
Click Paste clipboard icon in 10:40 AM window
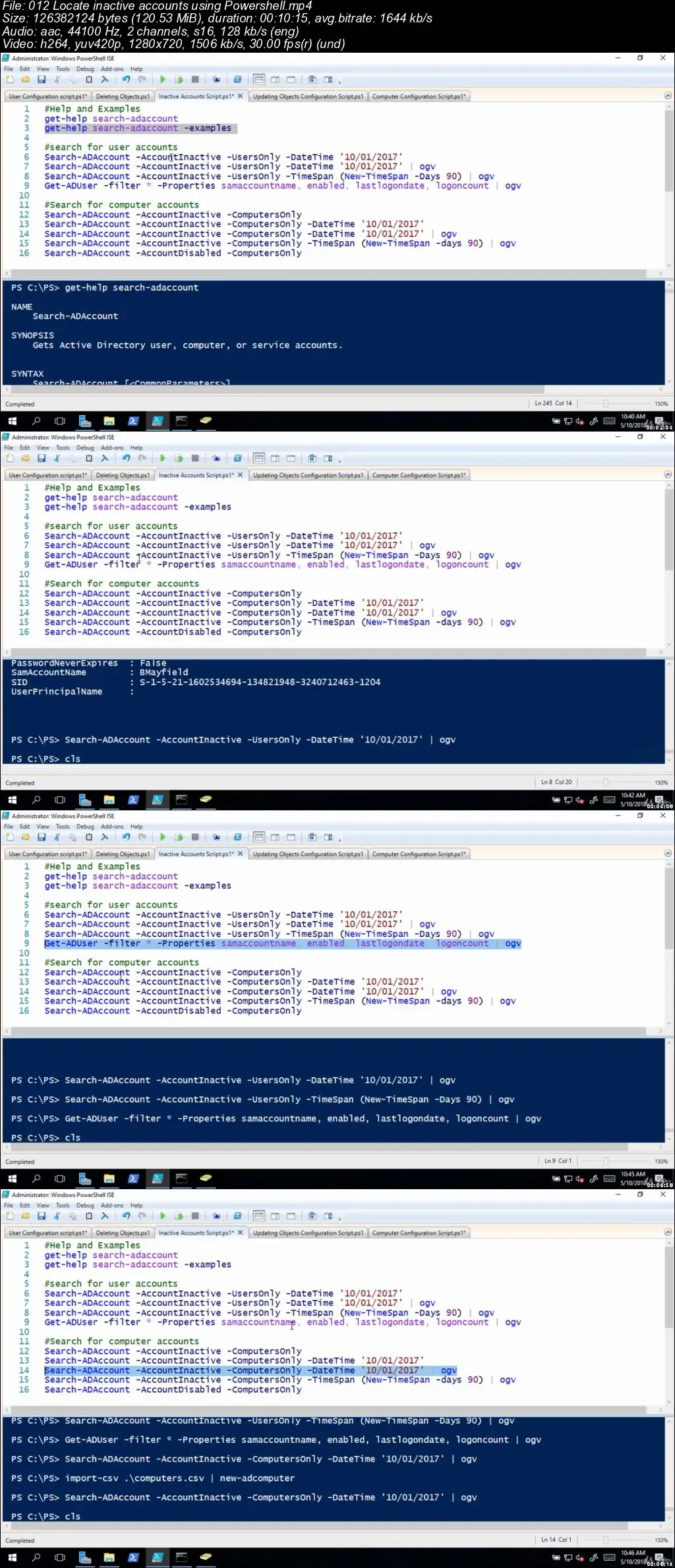click(88, 80)
